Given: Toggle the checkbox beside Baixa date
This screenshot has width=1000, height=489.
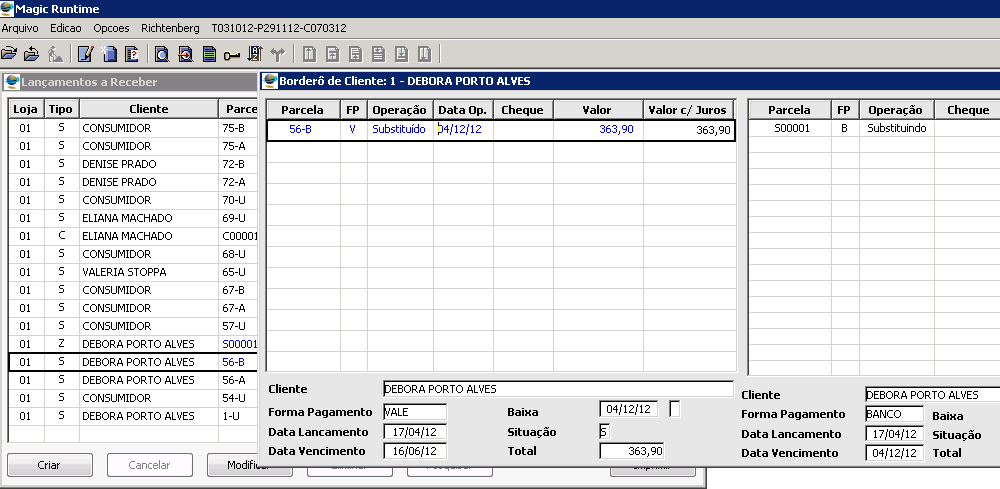Looking at the screenshot, I should [675, 408].
